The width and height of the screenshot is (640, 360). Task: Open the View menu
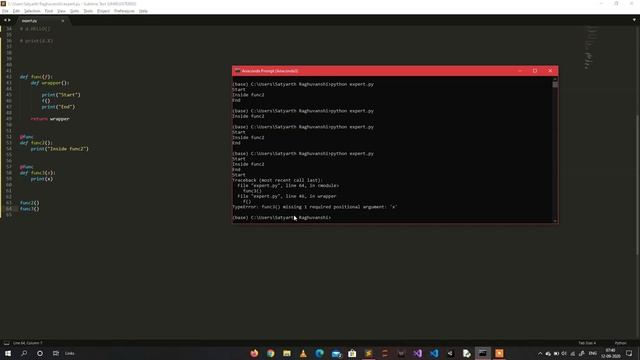(61, 11)
